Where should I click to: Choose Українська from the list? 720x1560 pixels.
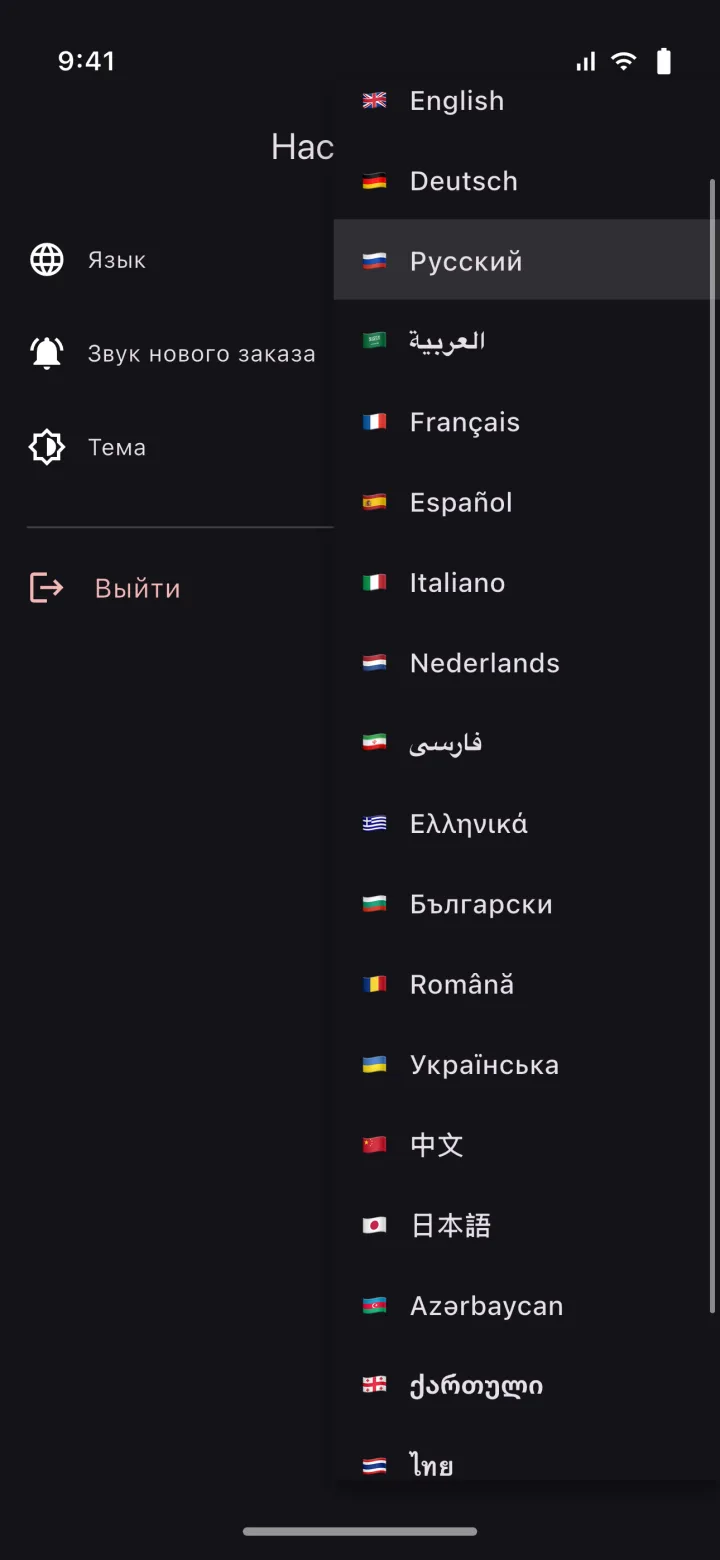coord(526,1065)
